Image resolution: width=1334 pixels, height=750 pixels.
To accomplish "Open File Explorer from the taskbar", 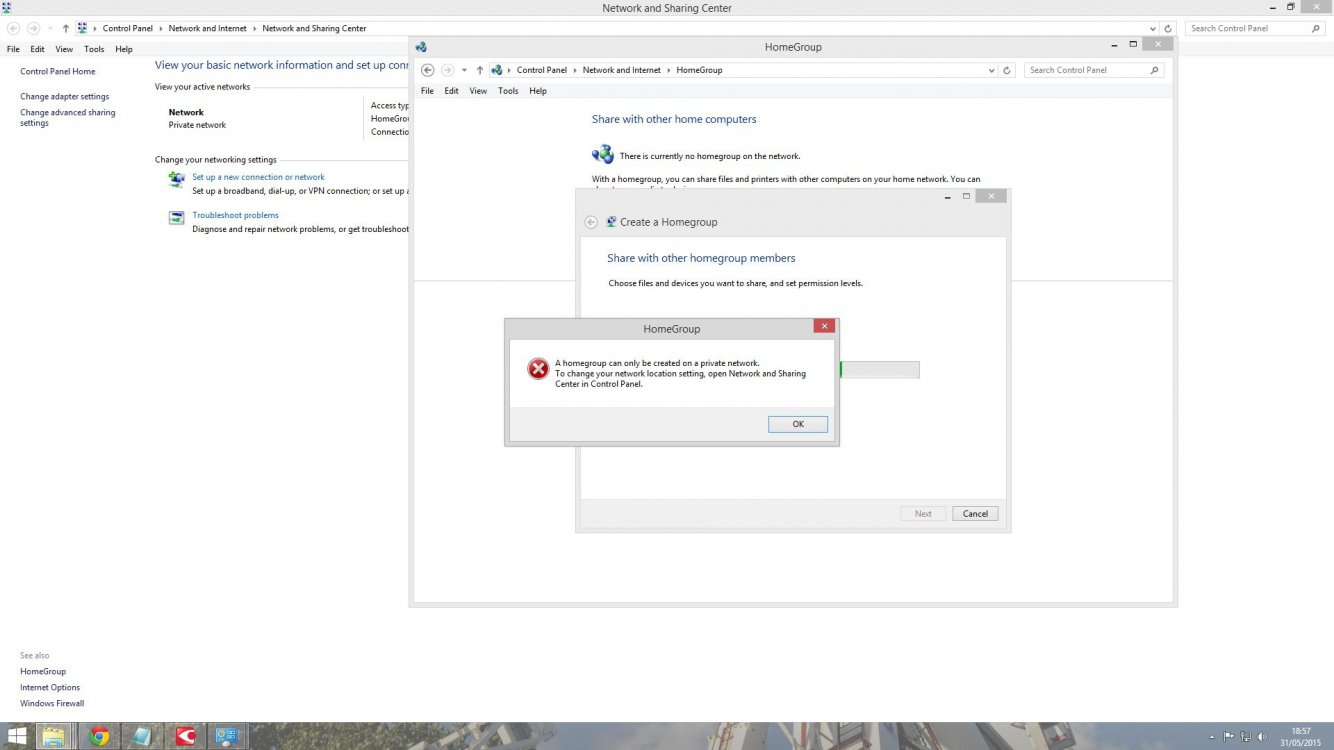I will (x=54, y=737).
